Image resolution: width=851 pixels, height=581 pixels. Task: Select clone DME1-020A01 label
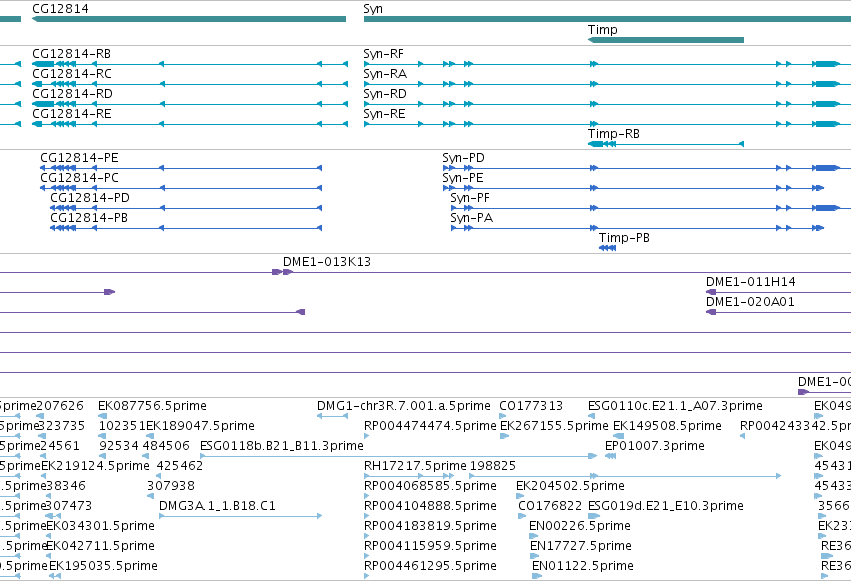[x=750, y=302]
